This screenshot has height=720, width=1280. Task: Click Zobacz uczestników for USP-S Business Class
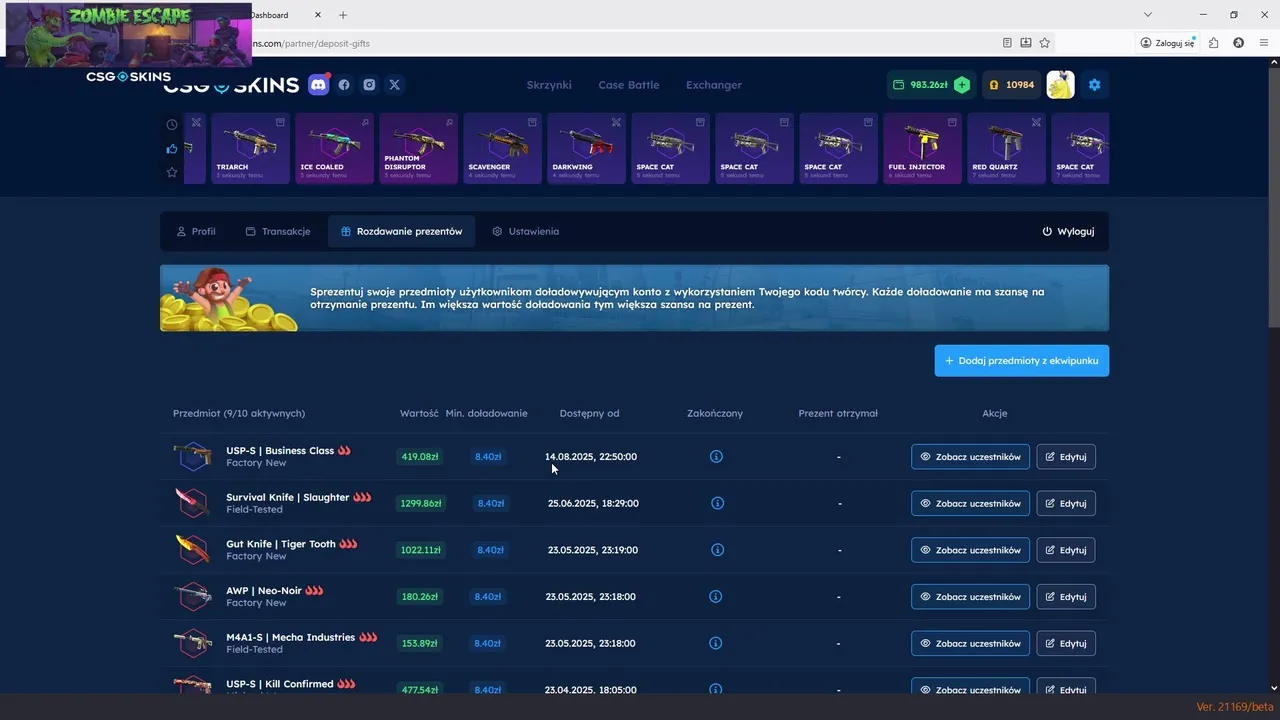(x=970, y=457)
